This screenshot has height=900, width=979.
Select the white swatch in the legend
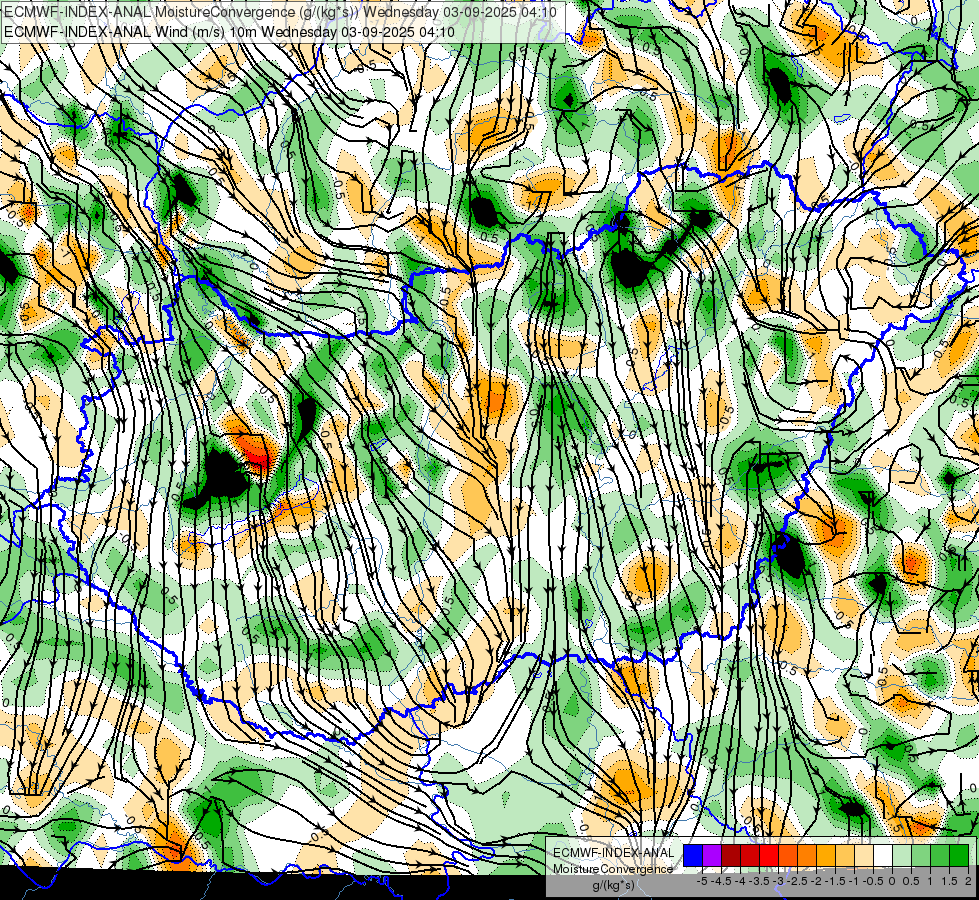883,855
